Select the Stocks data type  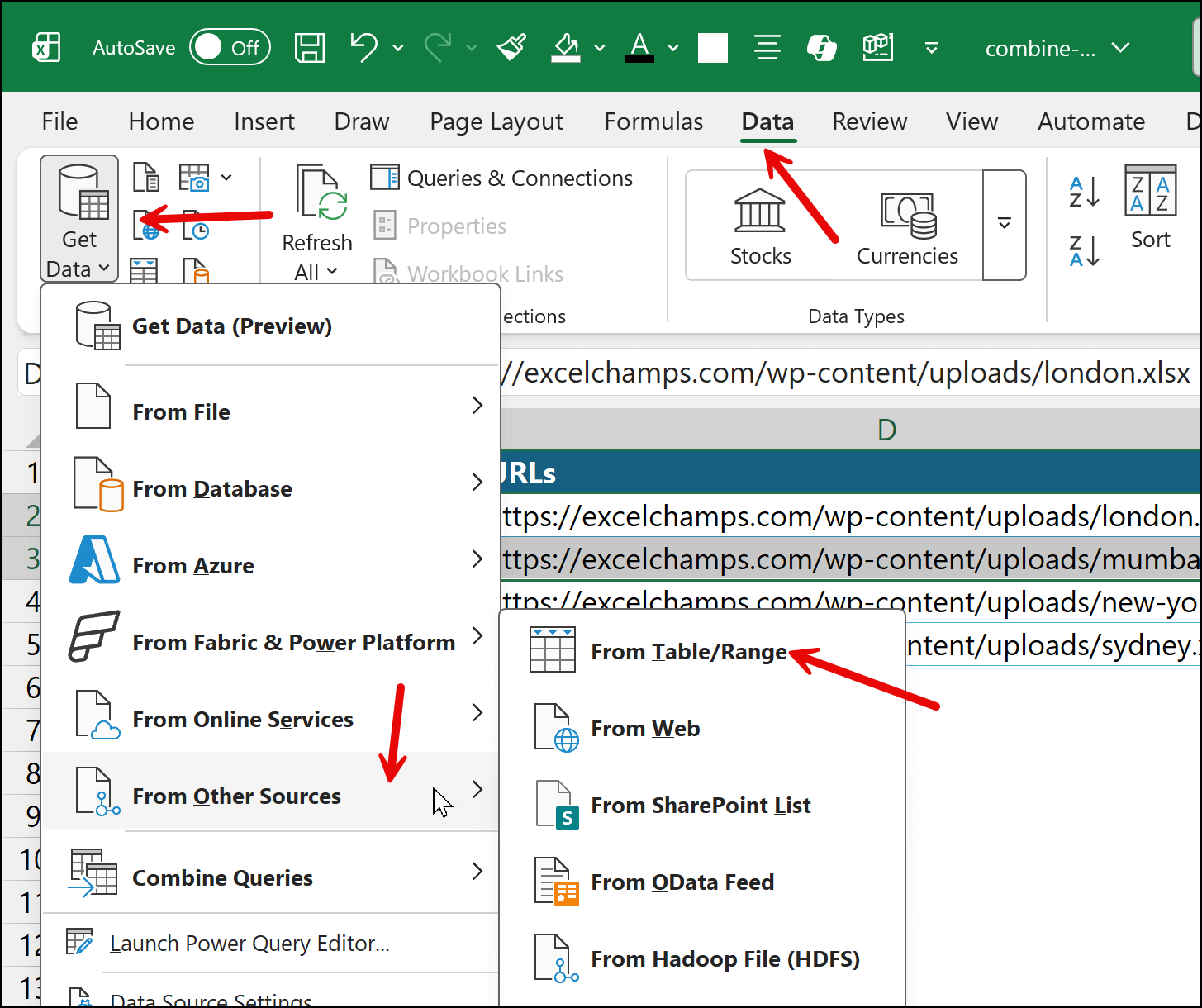coord(760,227)
